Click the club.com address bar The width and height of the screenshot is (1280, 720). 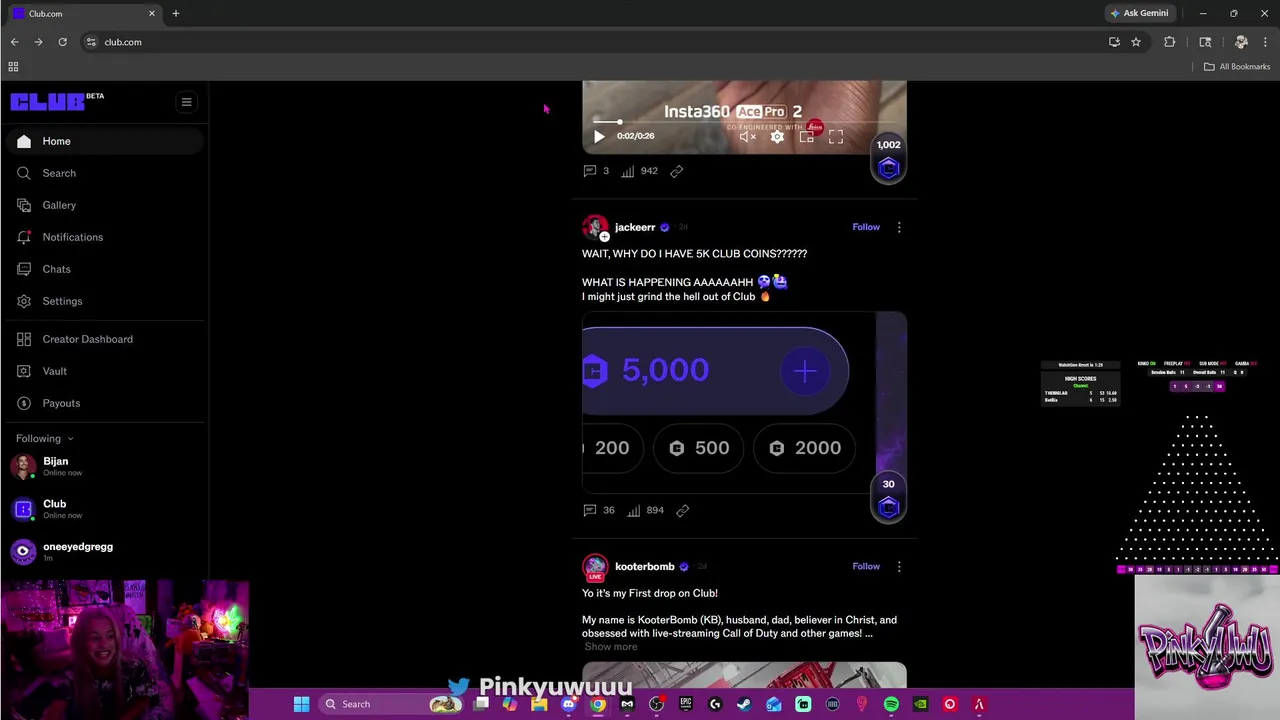[590, 42]
